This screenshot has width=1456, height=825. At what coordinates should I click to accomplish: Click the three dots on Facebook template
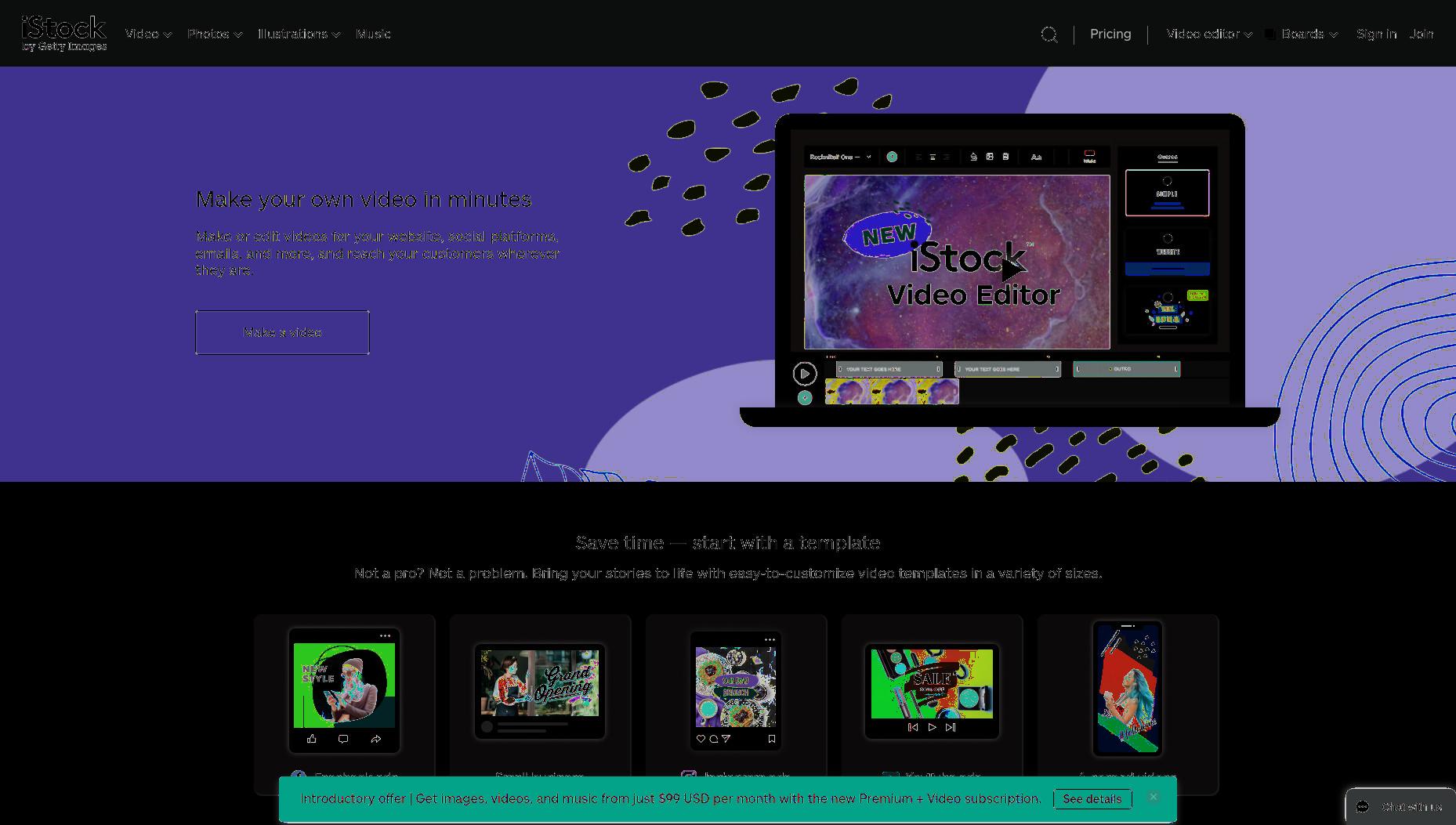click(385, 636)
